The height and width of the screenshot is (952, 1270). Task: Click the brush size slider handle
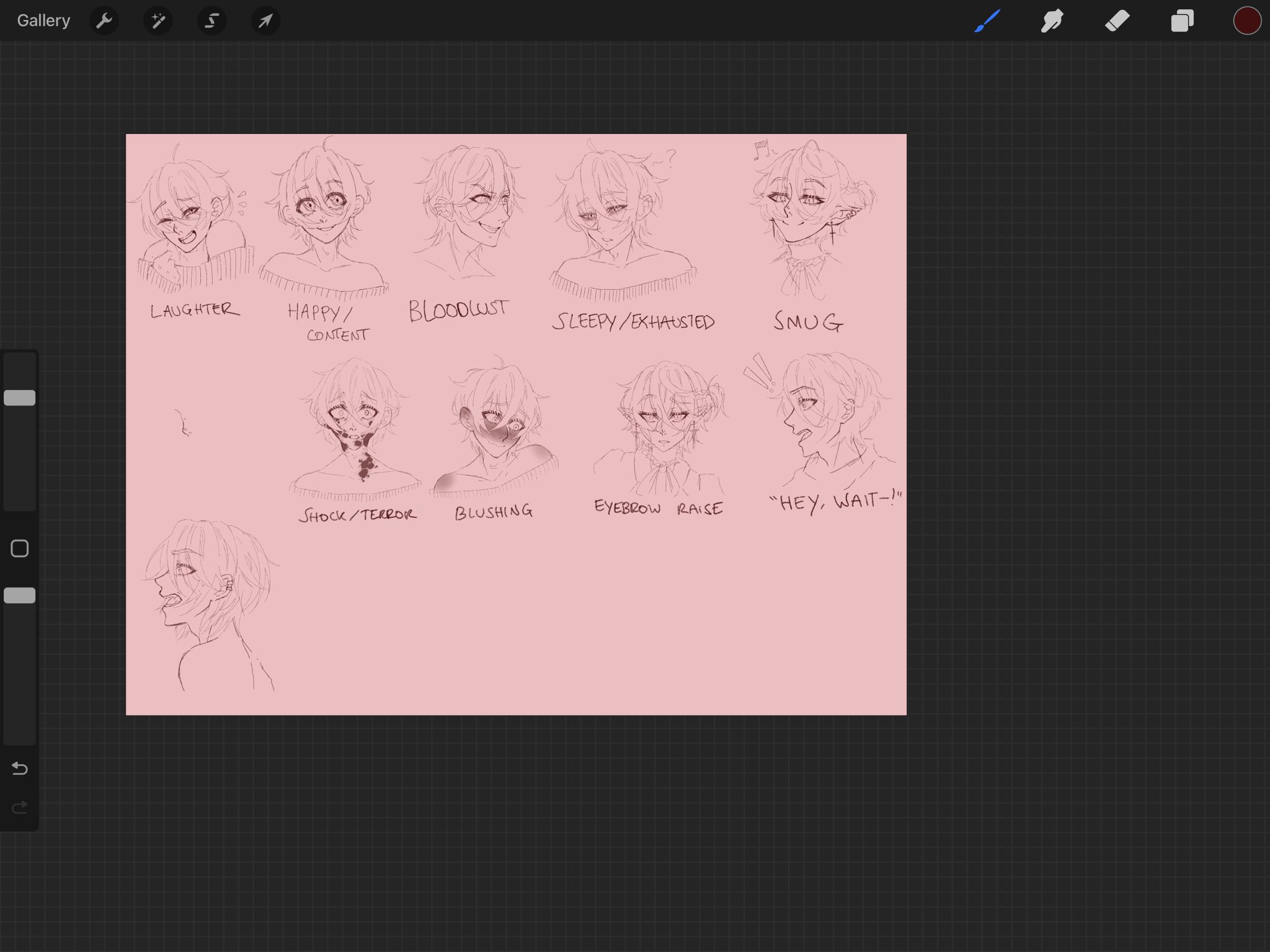(20, 398)
